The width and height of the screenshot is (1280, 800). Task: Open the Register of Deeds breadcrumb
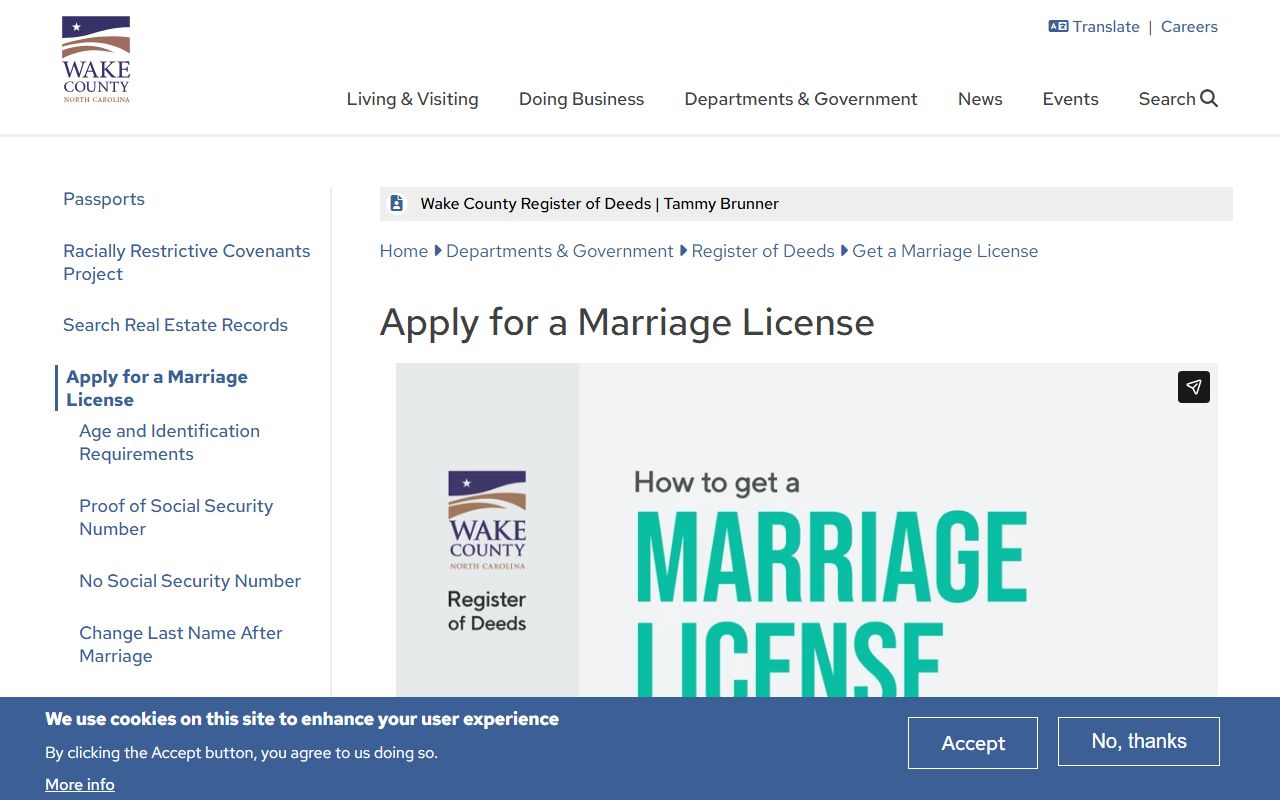[763, 251]
